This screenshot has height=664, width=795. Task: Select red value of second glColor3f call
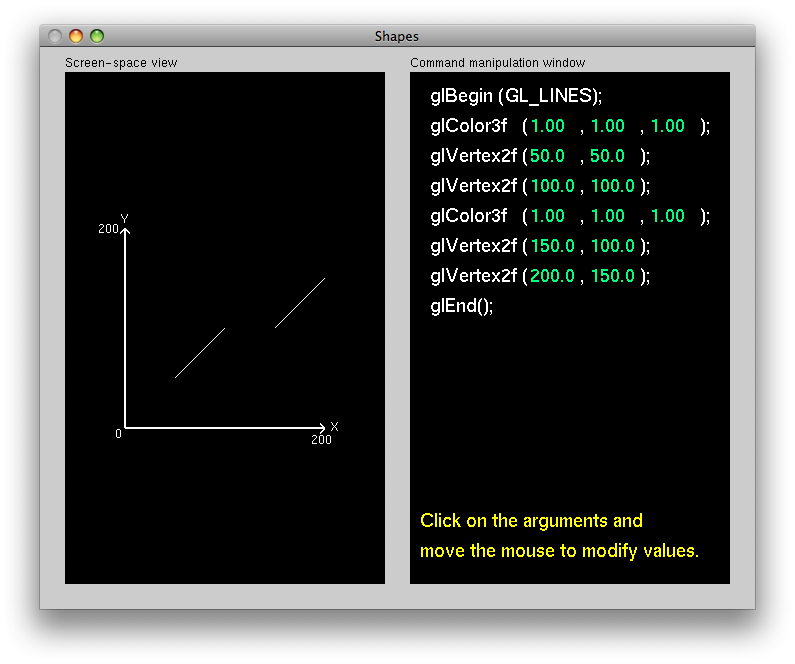pos(547,216)
